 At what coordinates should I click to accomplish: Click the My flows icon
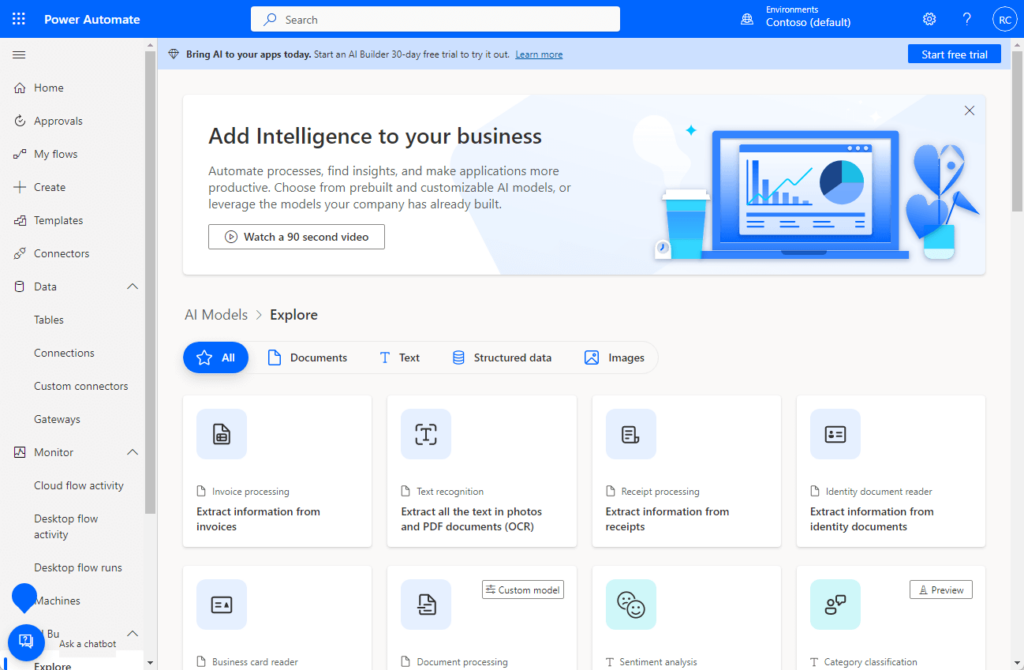20,154
